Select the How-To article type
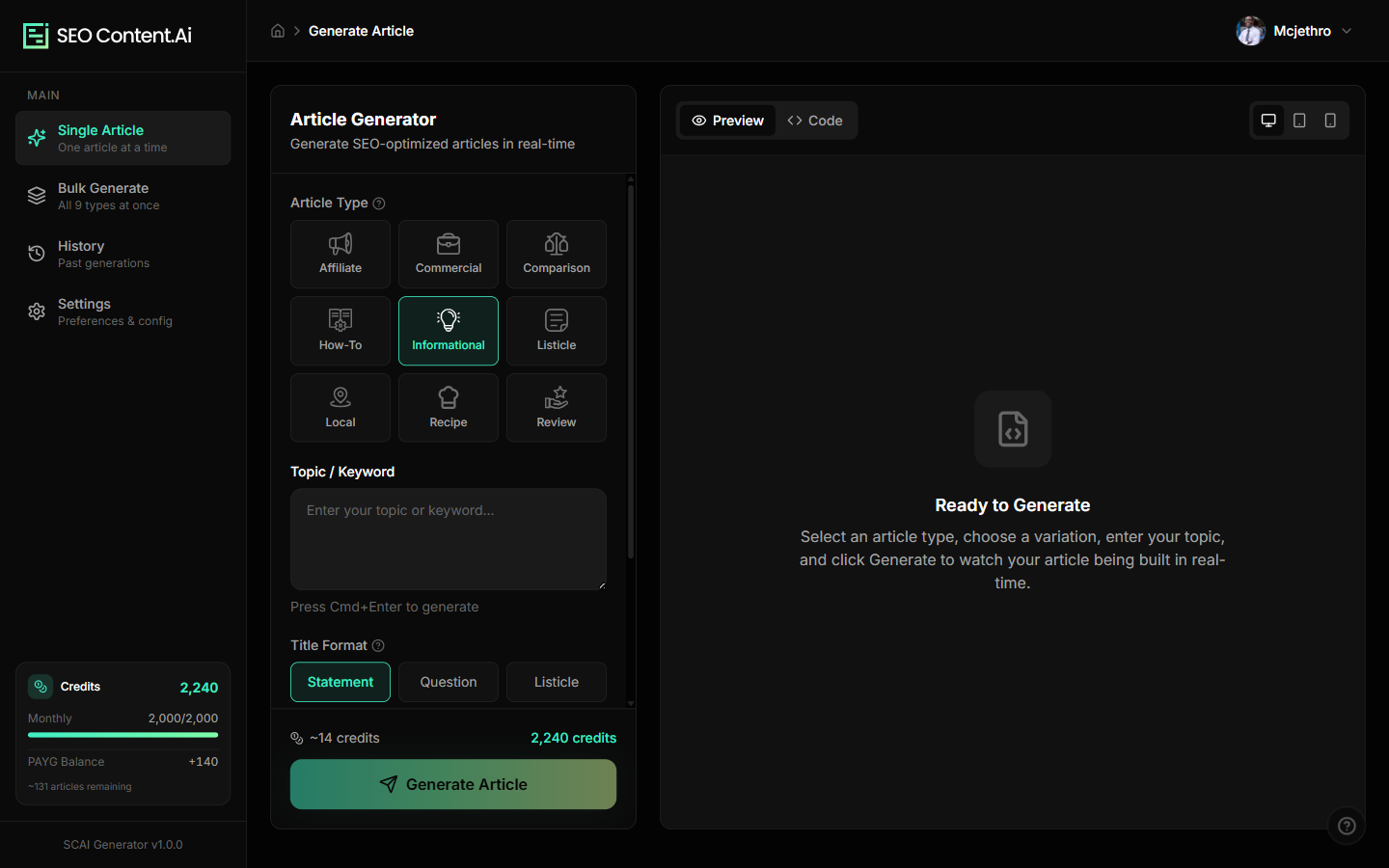Screen dimensions: 1389x868 point(340,331)
